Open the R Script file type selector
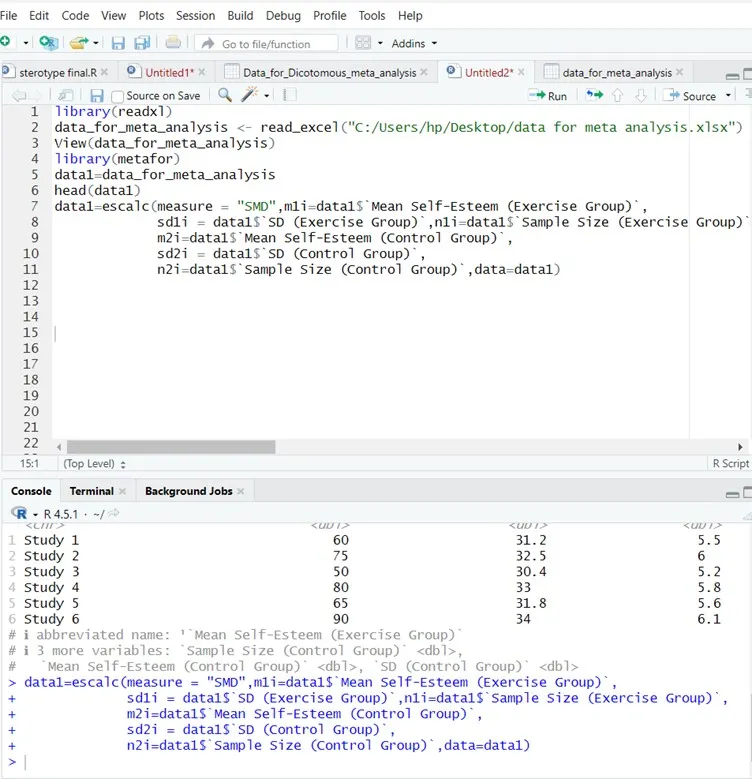752x779 pixels. click(730, 464)
